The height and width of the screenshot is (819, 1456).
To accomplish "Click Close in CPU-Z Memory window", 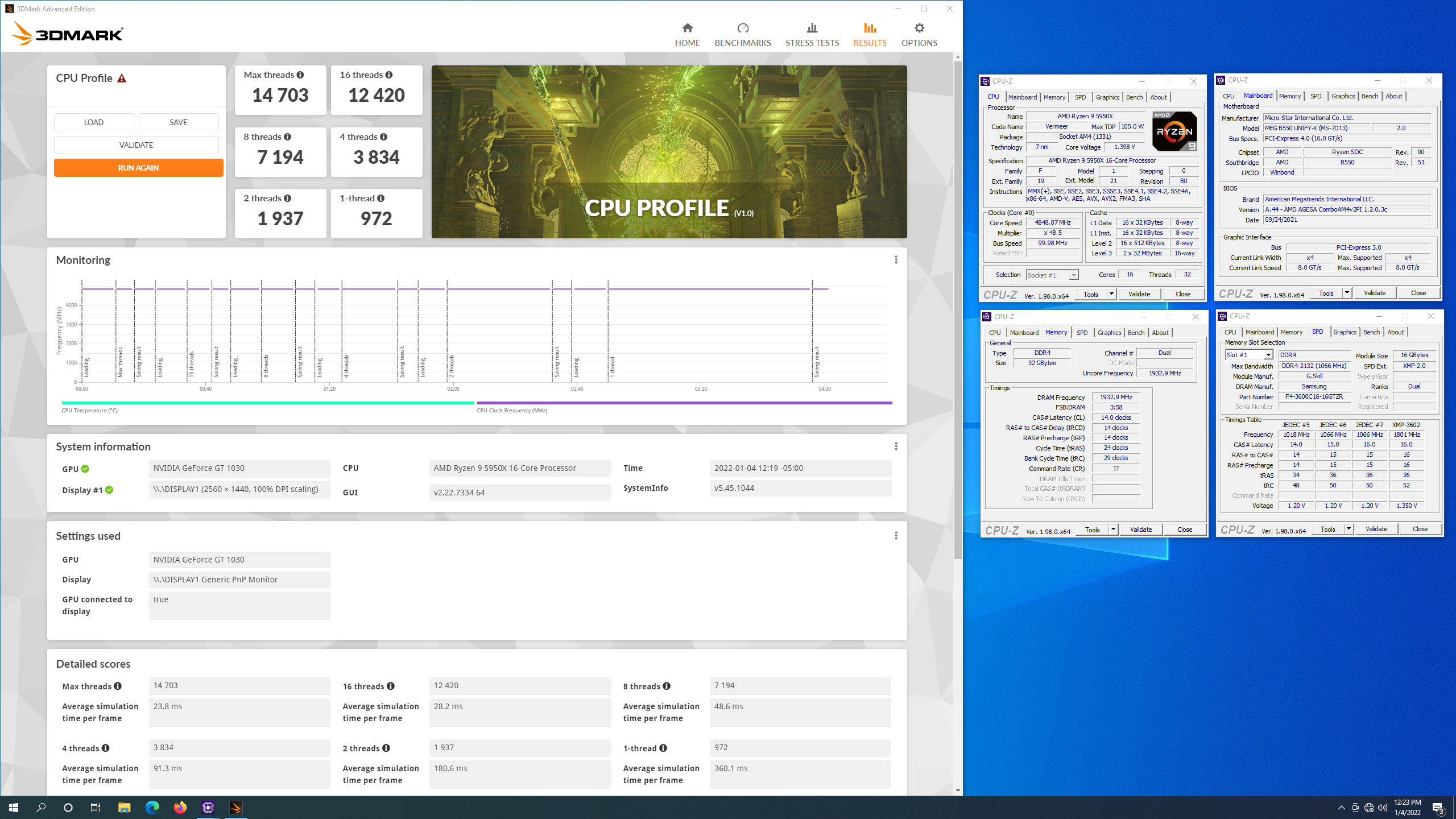I will 1185,530.
